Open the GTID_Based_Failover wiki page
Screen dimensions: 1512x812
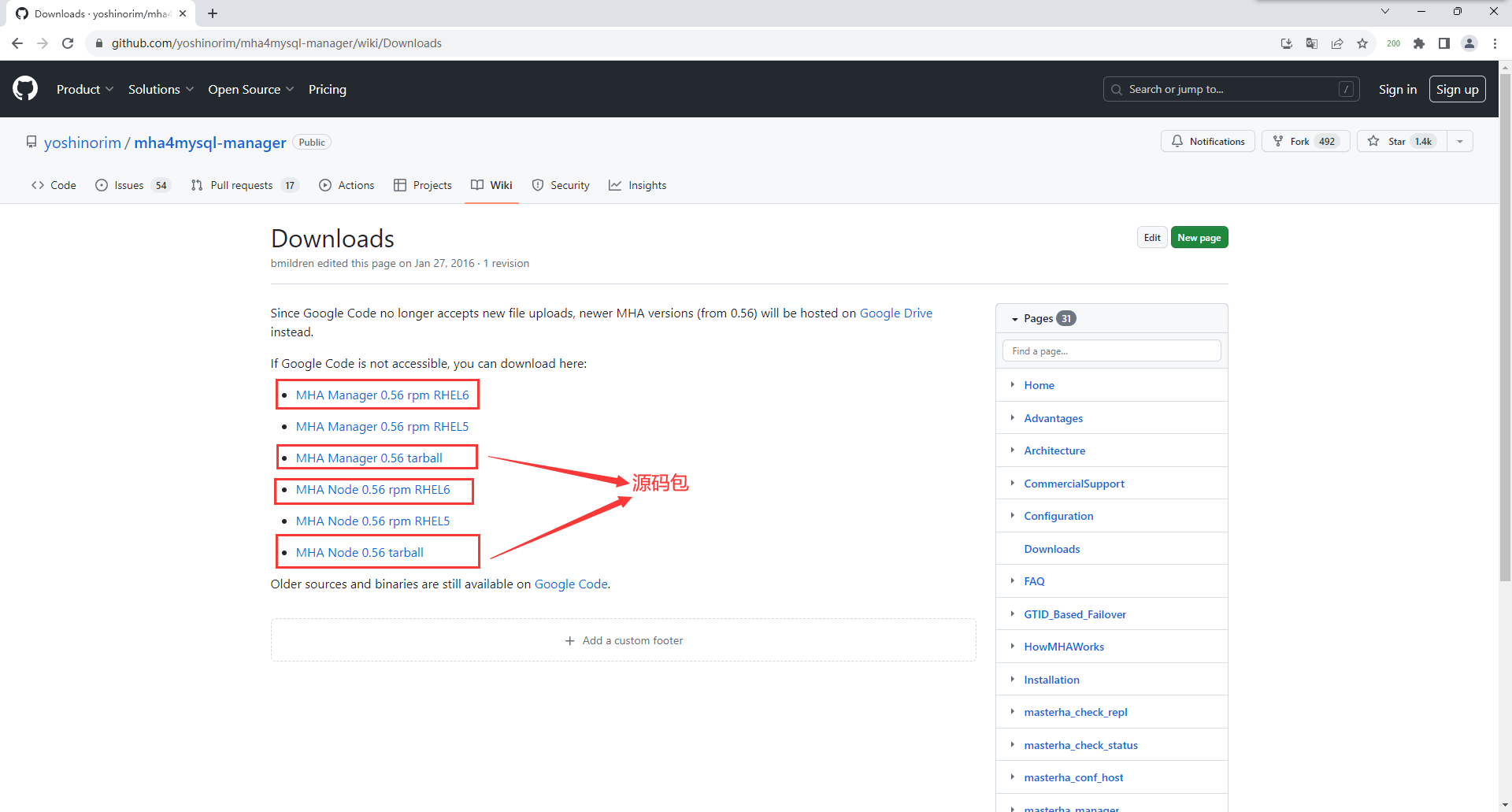tap(1075, 614)
